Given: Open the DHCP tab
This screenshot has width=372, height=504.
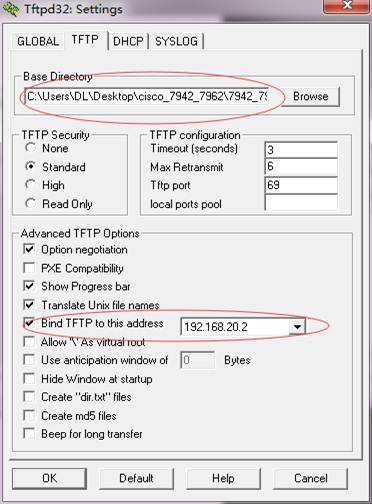Looking at the screenshot, I should coord(128,41).
